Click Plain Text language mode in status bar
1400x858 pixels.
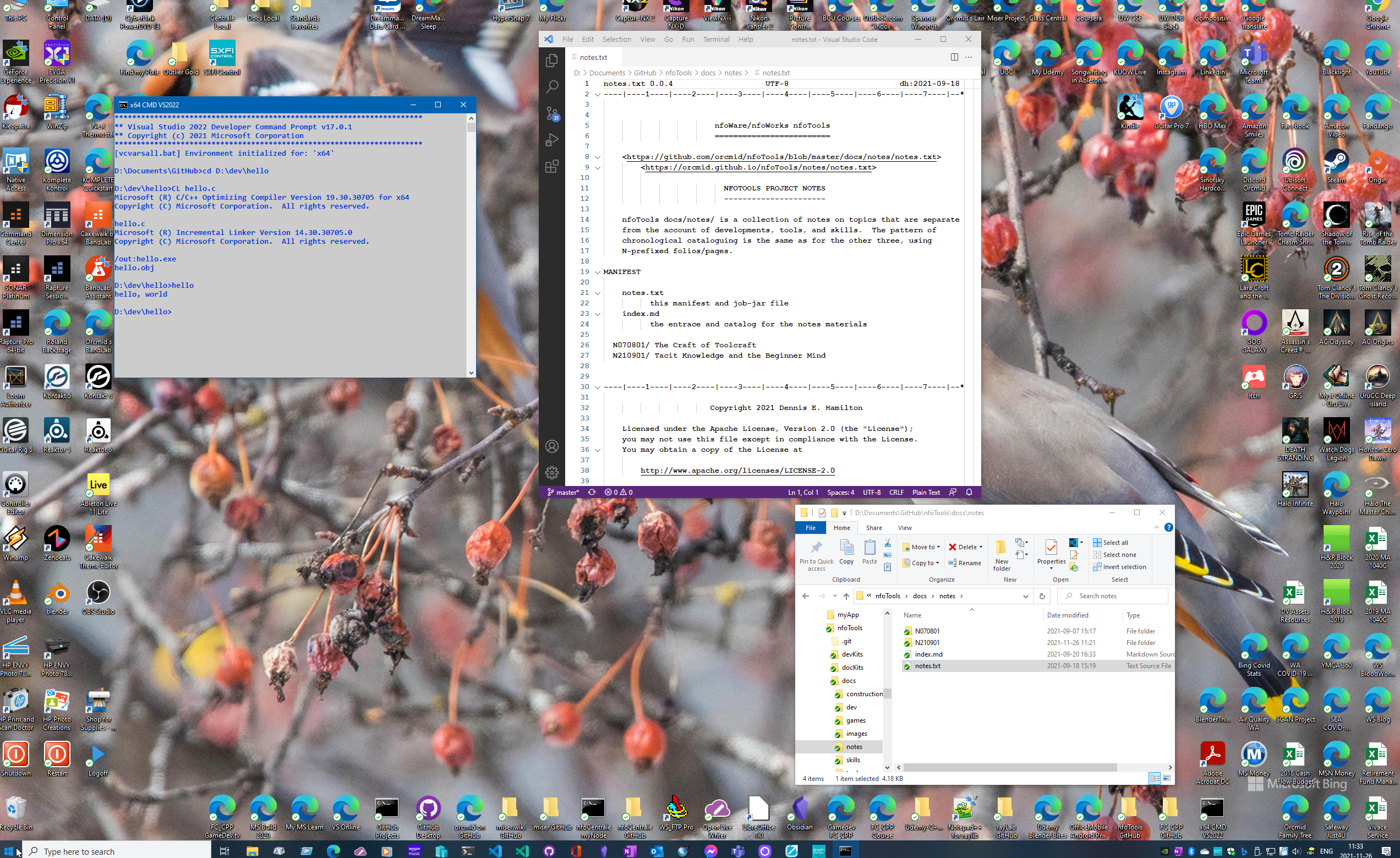point(926,492)
